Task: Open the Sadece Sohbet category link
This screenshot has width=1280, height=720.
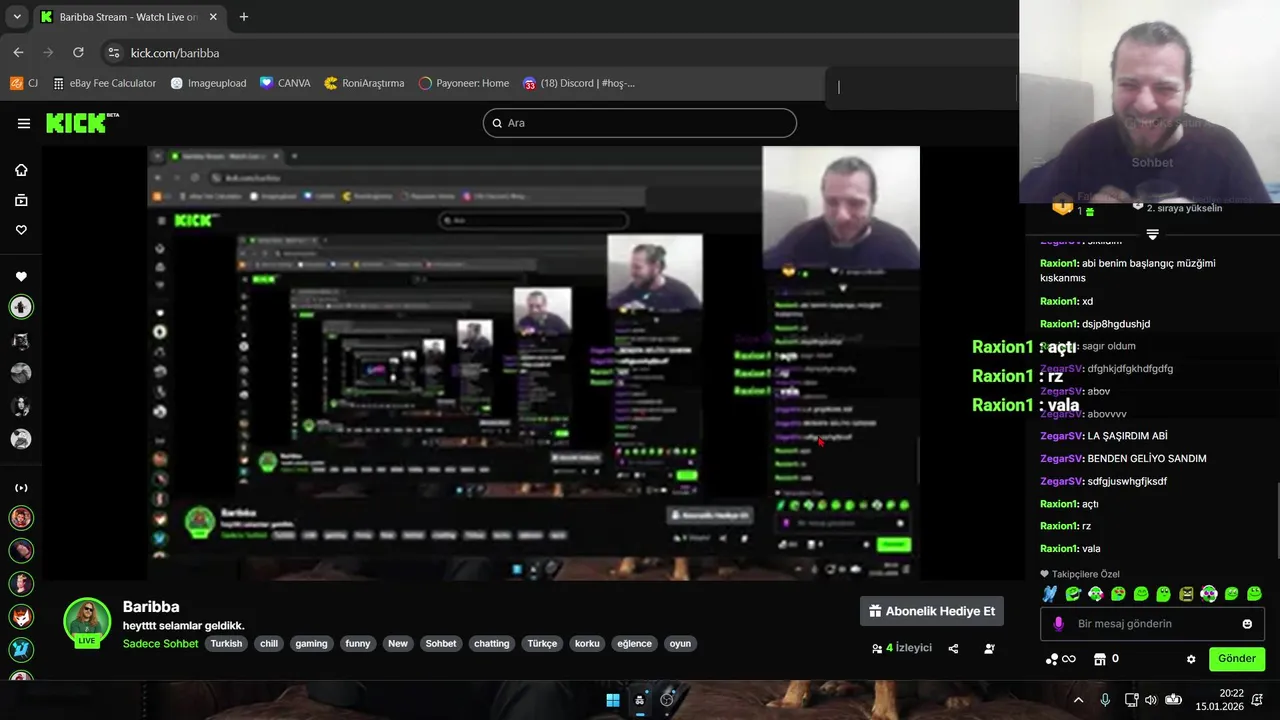Action: [161, 644]
